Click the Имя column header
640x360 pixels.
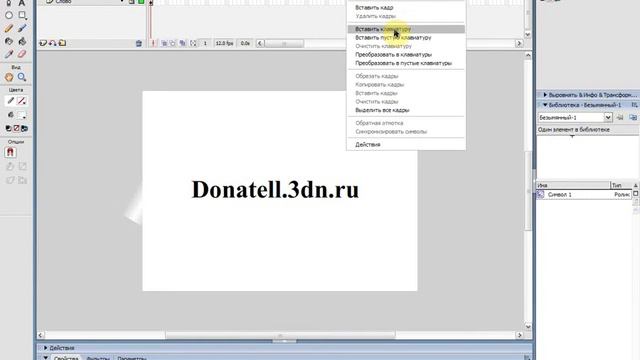pos(573,185)
